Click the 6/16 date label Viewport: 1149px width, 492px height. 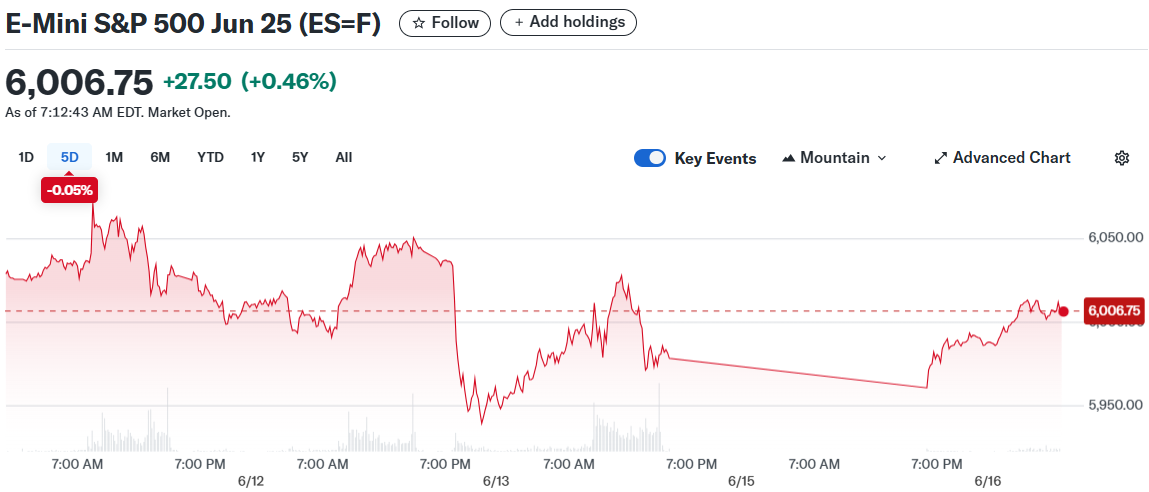(986, 481)
